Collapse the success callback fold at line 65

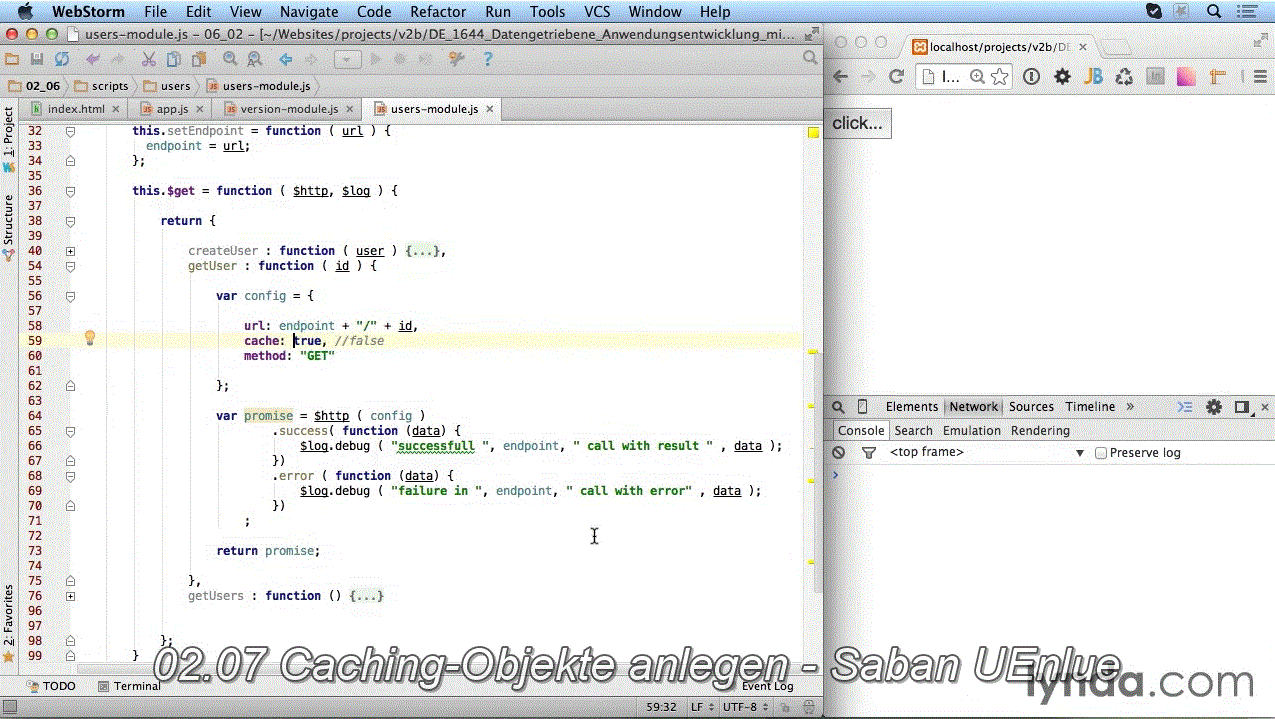(70, 431)
